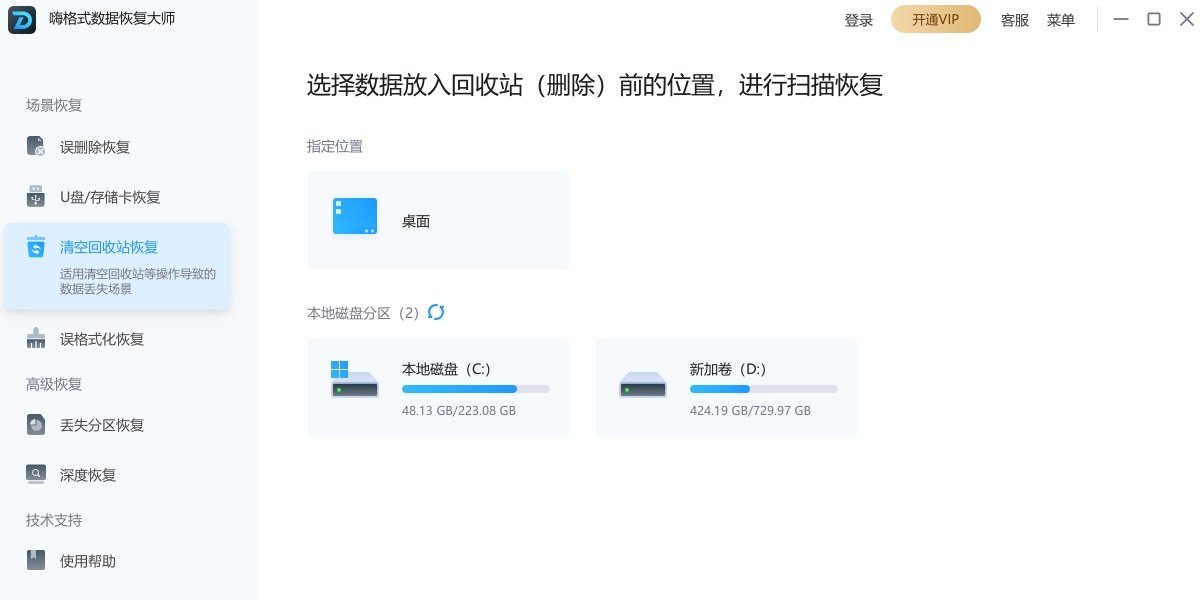The image size is (1200, 600).
Task: Click the 使用帮助 book icon
Action: click(x=36, y=561)
